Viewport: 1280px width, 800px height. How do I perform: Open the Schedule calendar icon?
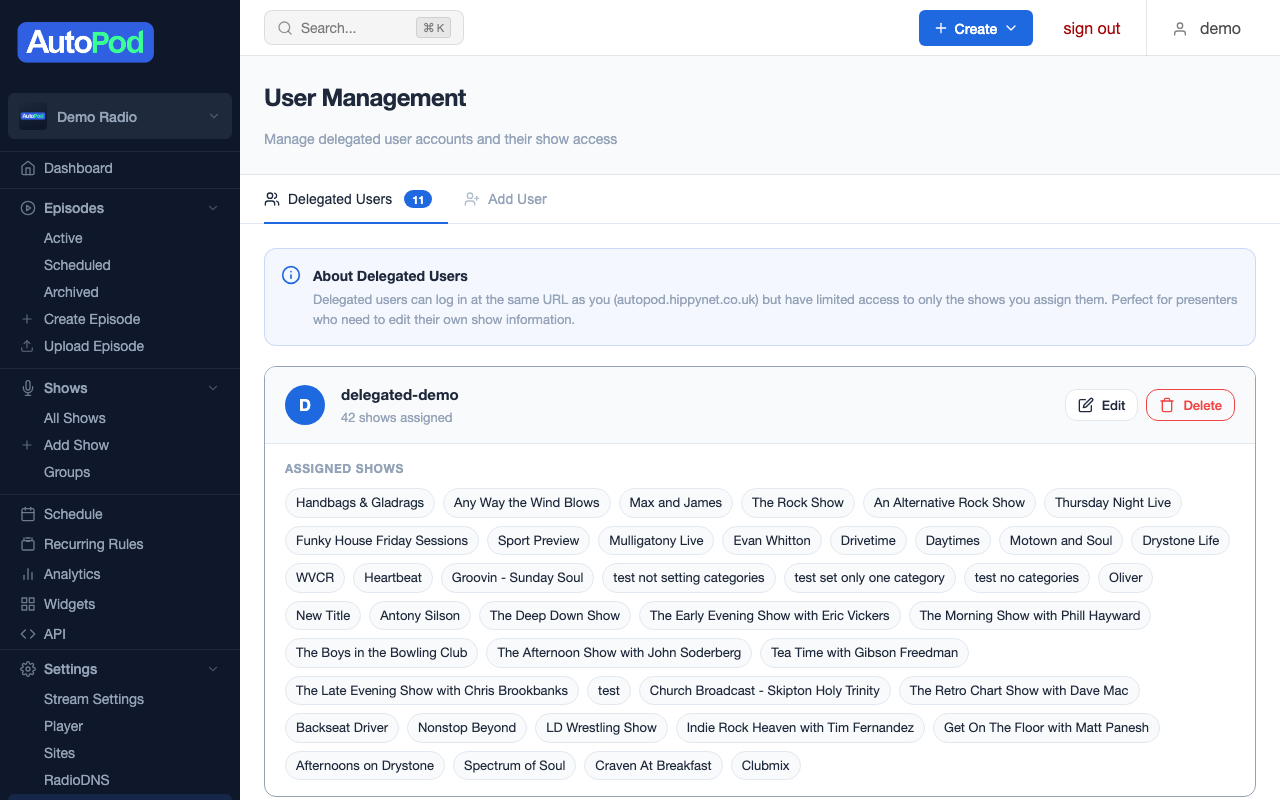pyautogui.click(x=27, y=514)
